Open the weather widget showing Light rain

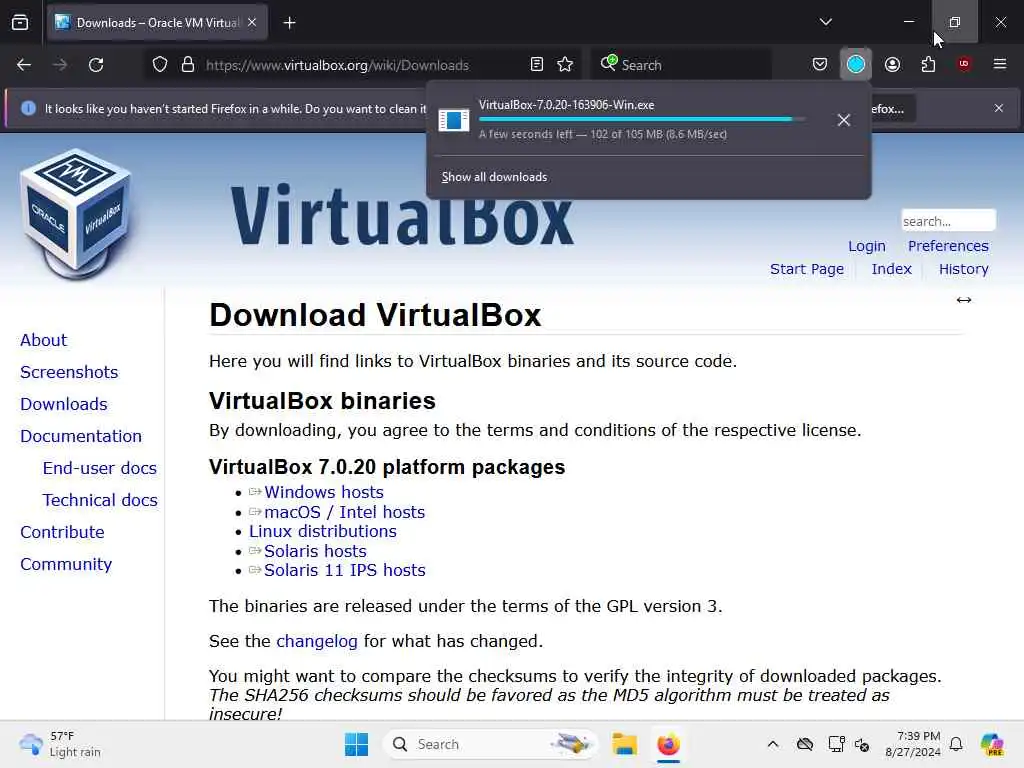pos(60,744)
